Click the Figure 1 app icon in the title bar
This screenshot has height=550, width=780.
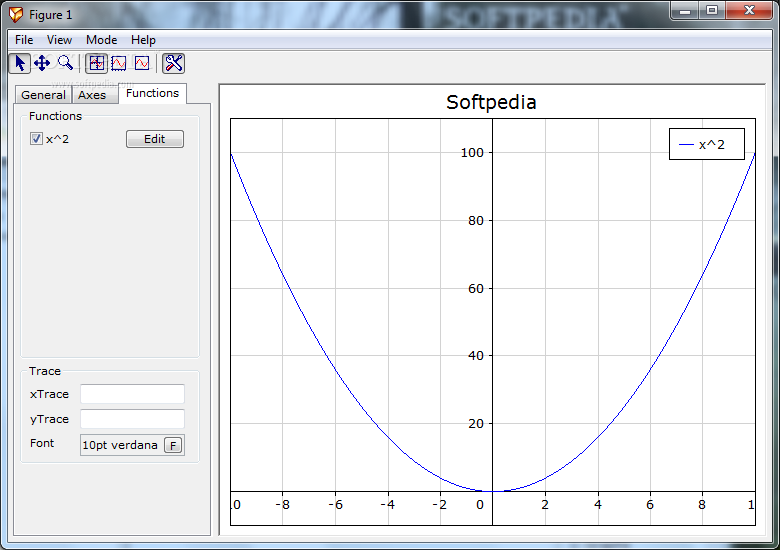point(16,14)
